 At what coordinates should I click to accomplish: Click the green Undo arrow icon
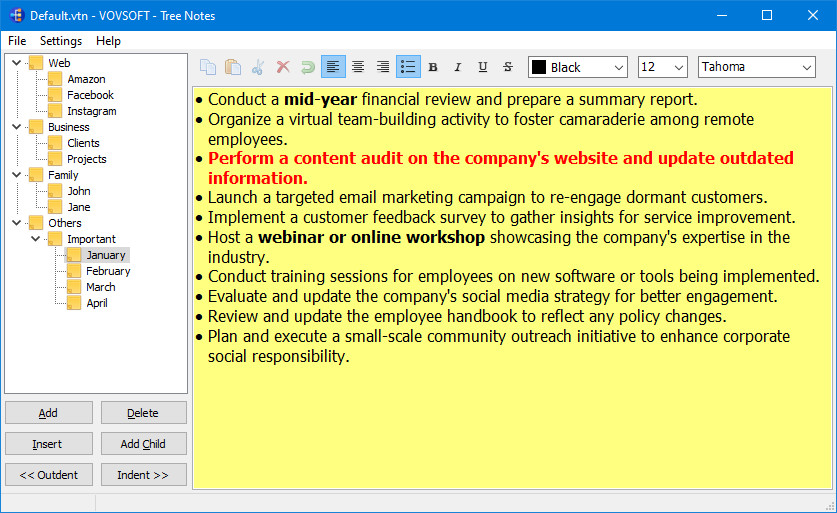pyautogui.click(x=308, y=67)
